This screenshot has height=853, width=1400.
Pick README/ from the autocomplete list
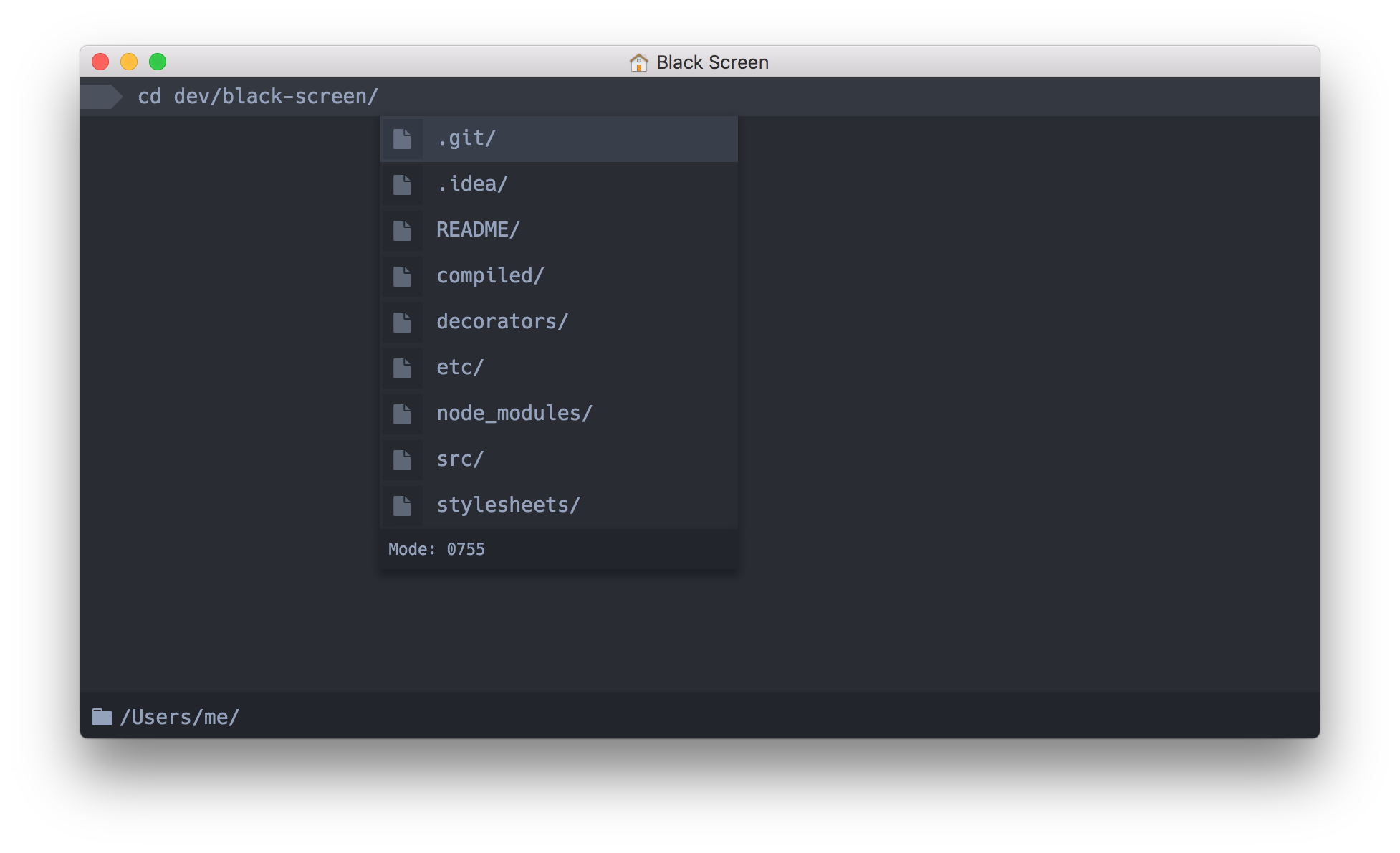tap(478, 230)
